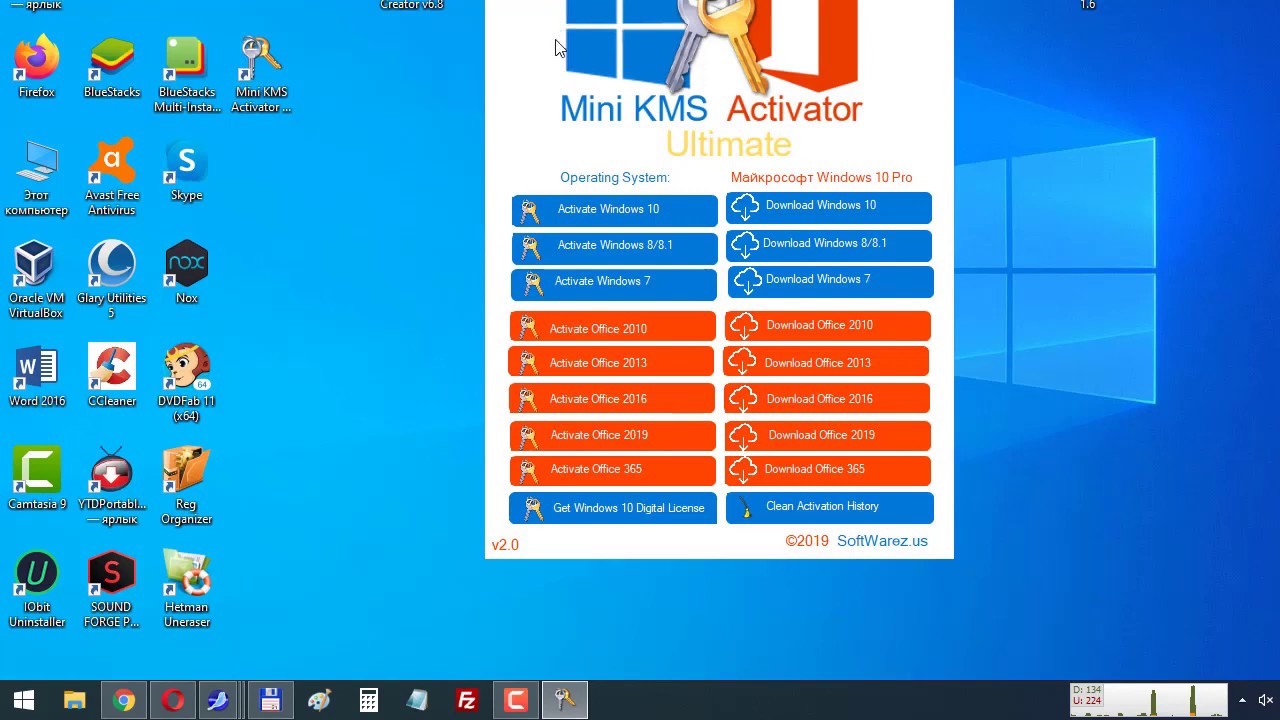This screenshot has height=720, width=1280.
Task: Open Camtasia recorder taskbar icon
Action: [515, 700]
